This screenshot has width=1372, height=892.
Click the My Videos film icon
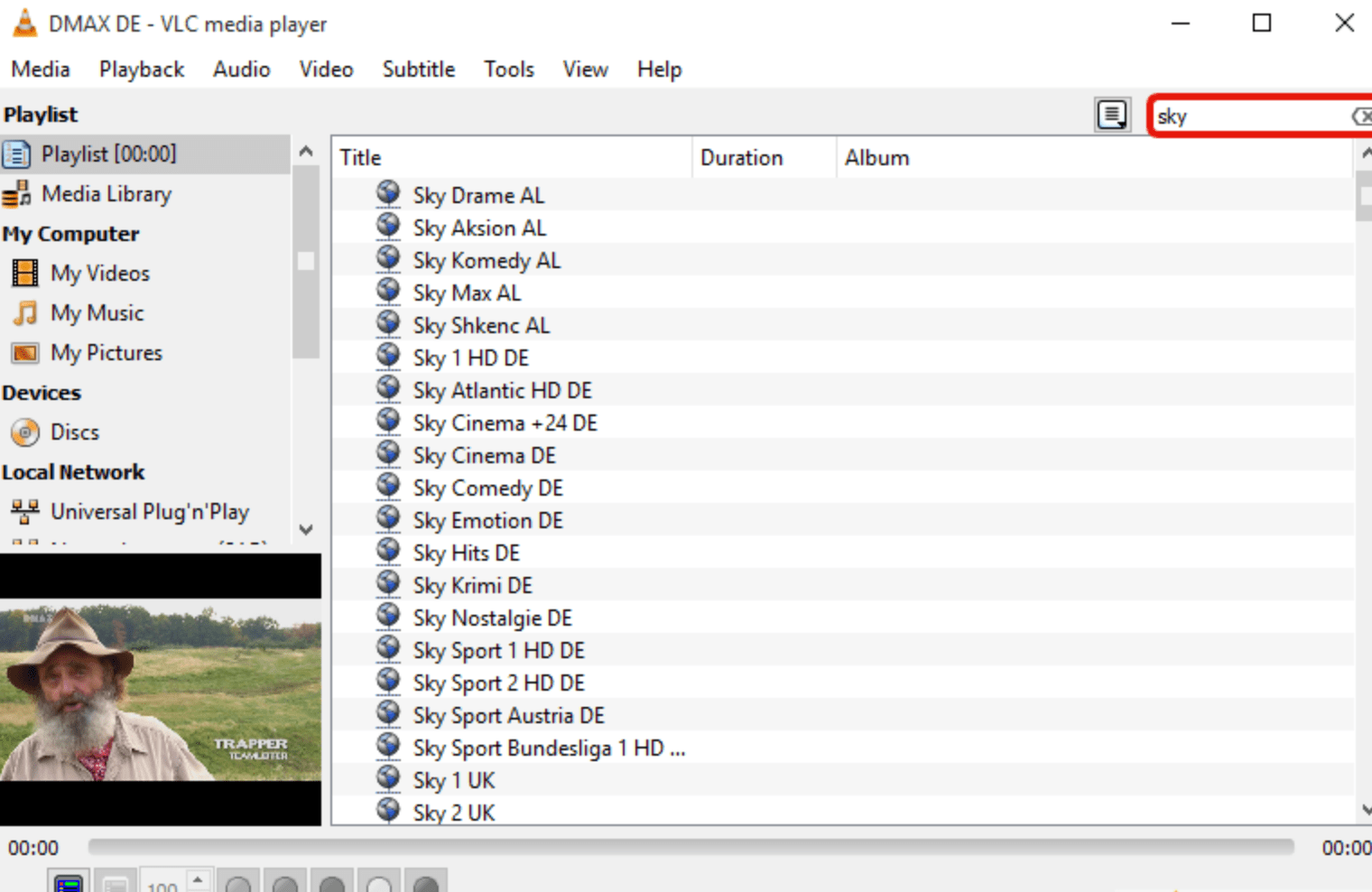[x=25, y=273]
